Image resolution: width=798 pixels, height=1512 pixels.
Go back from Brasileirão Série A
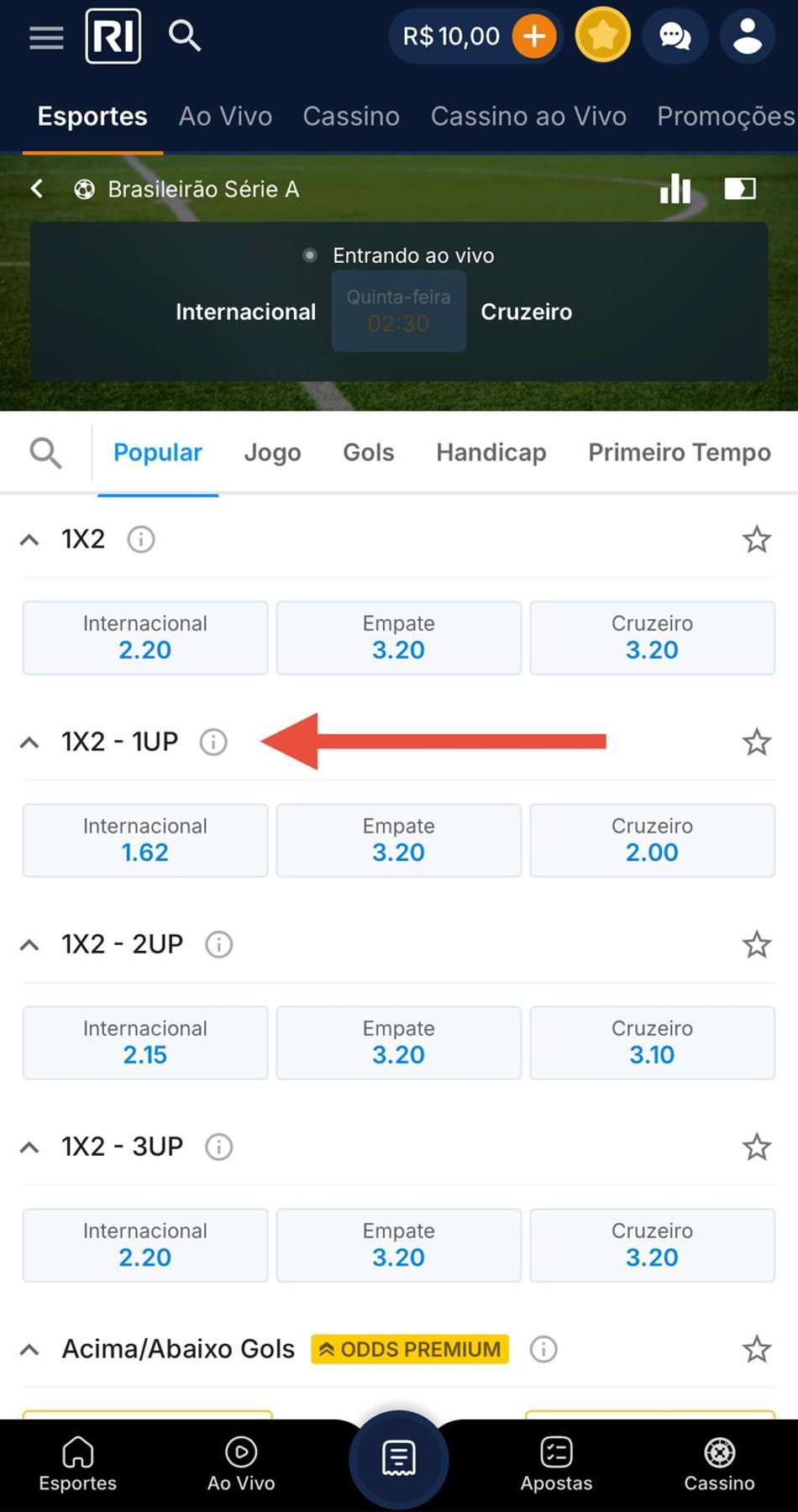[x=36, y=188]
